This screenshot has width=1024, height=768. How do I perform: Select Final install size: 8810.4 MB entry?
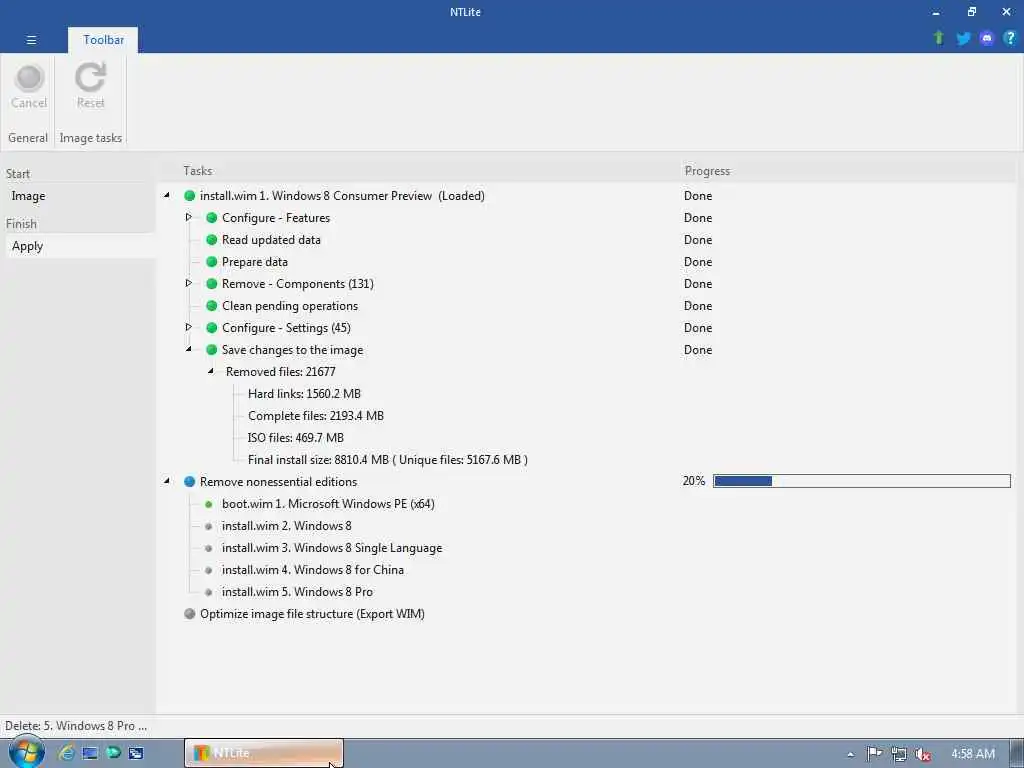388,460
